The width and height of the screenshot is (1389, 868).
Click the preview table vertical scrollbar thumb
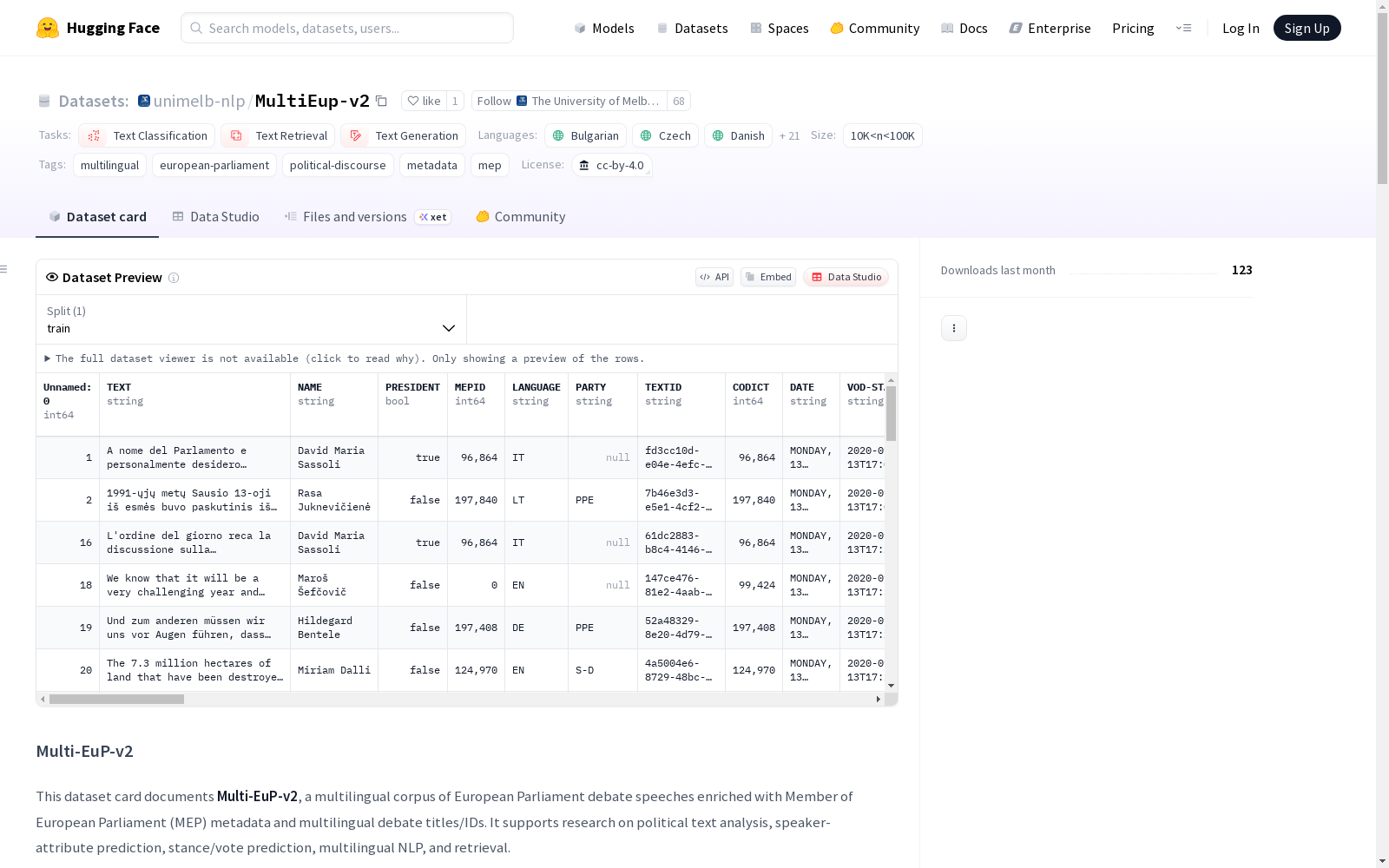891,413
